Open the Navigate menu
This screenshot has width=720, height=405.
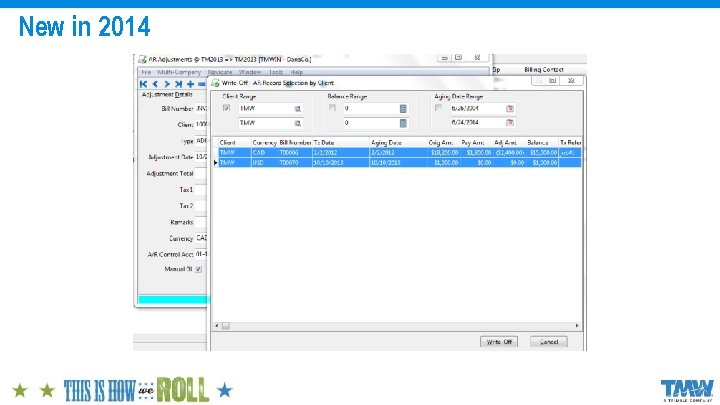point(220,72)
